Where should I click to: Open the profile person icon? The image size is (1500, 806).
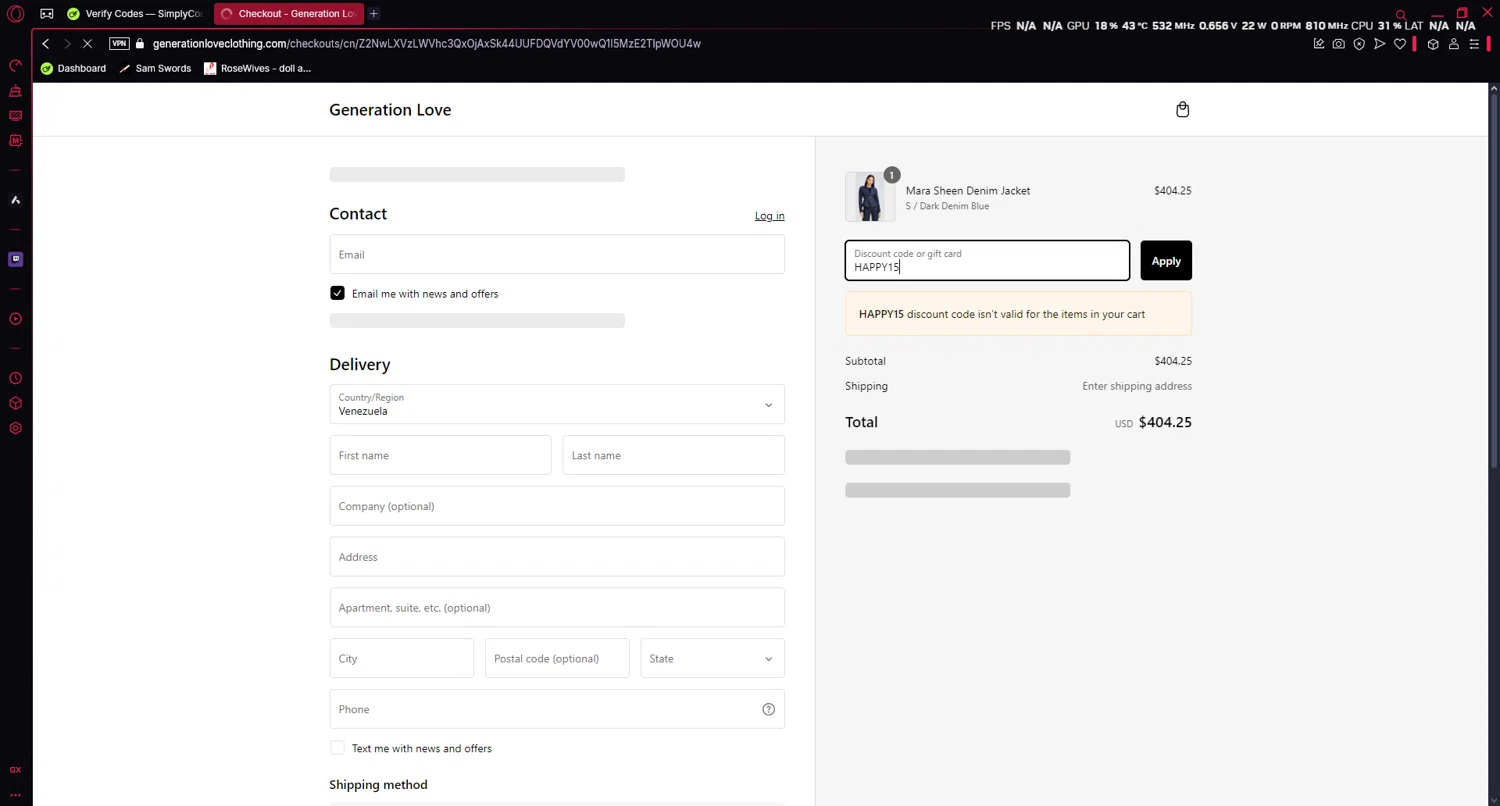[1454, 44]
